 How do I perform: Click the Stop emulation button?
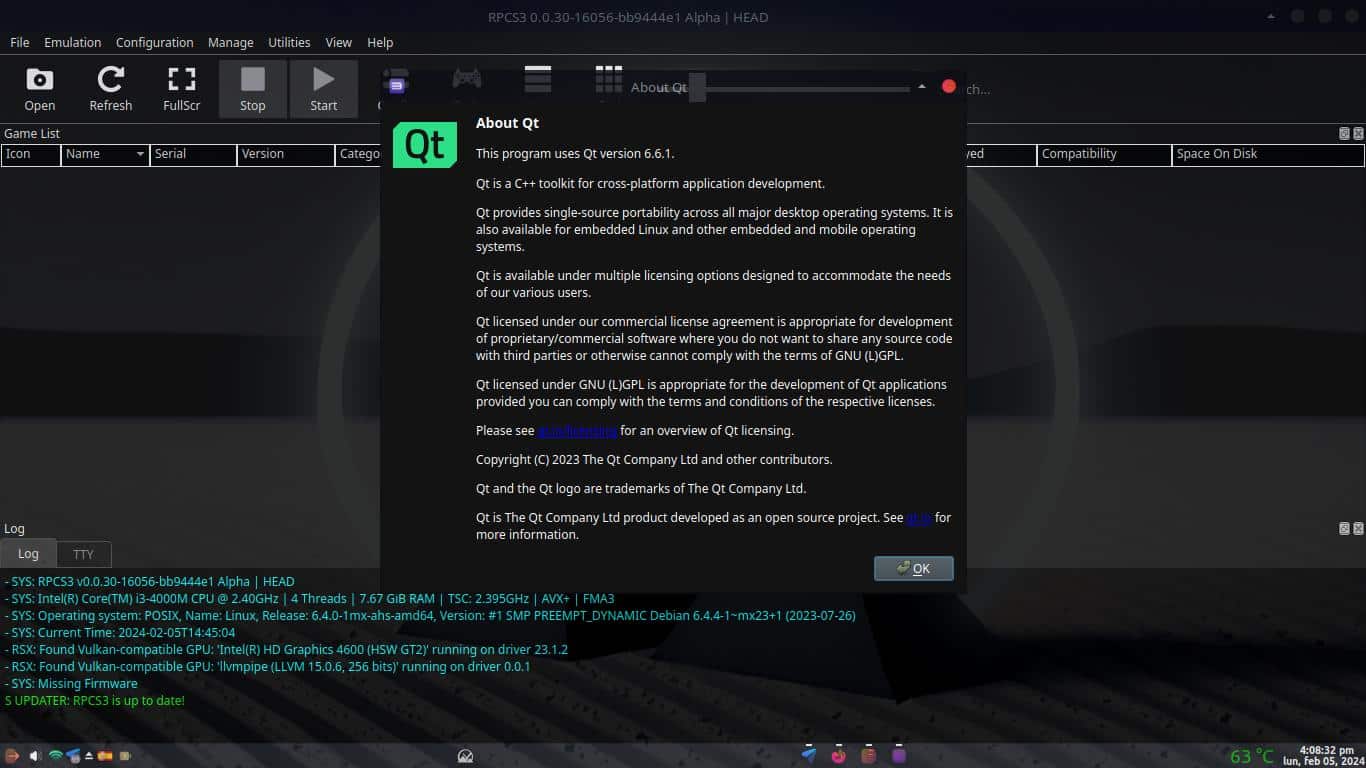253,89
